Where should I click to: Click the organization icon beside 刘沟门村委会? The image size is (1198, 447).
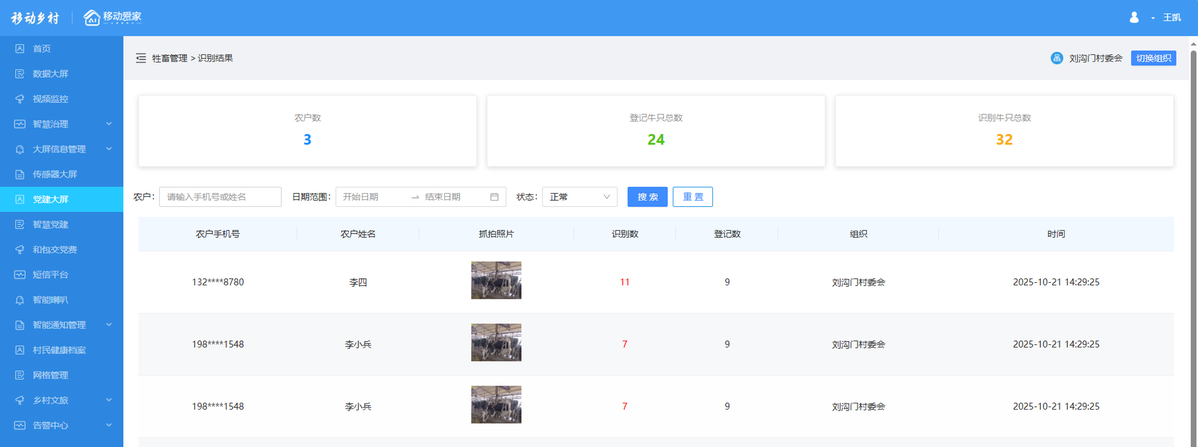(x=1056, y=58)
